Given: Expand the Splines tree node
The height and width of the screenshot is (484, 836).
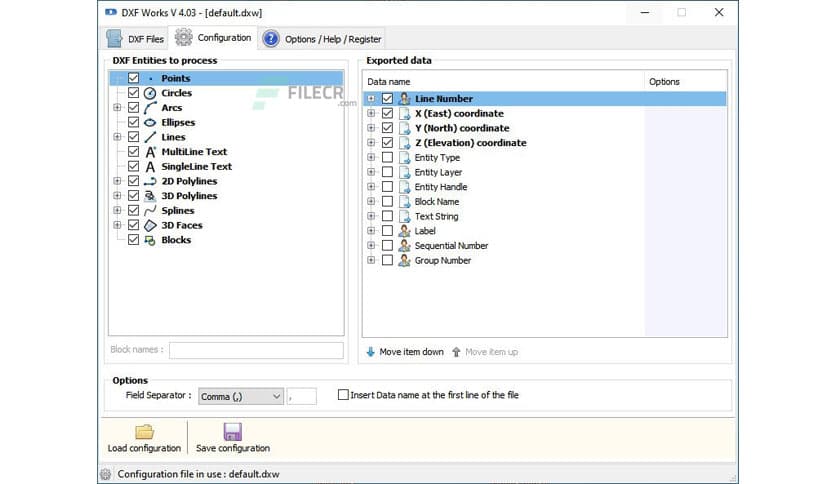Looking at the screenshot, I should point(117,211).
